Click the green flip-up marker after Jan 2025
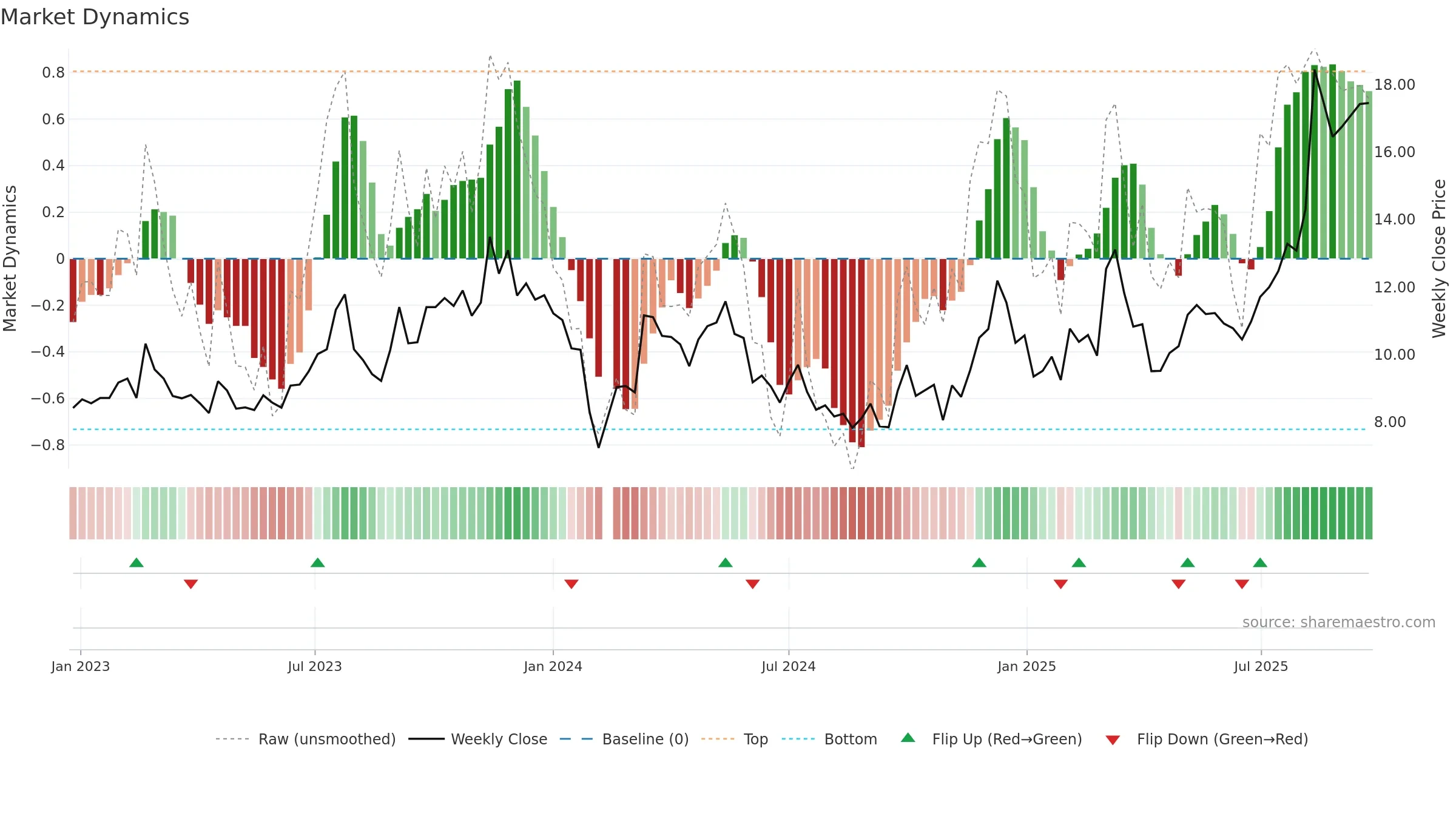This screenshot has width=1456, height=819. [1079, 562]
